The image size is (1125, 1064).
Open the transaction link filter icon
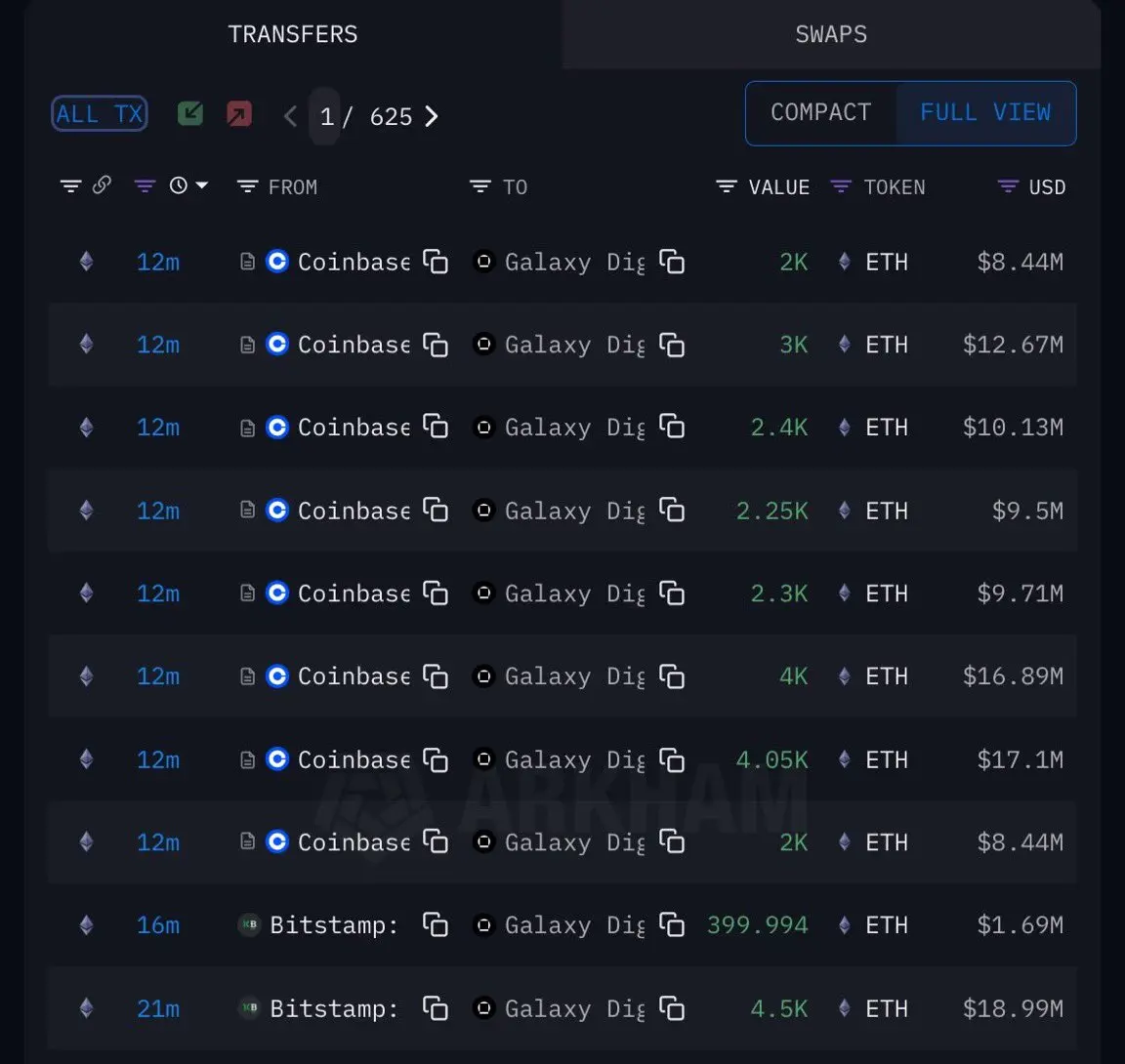102,185
